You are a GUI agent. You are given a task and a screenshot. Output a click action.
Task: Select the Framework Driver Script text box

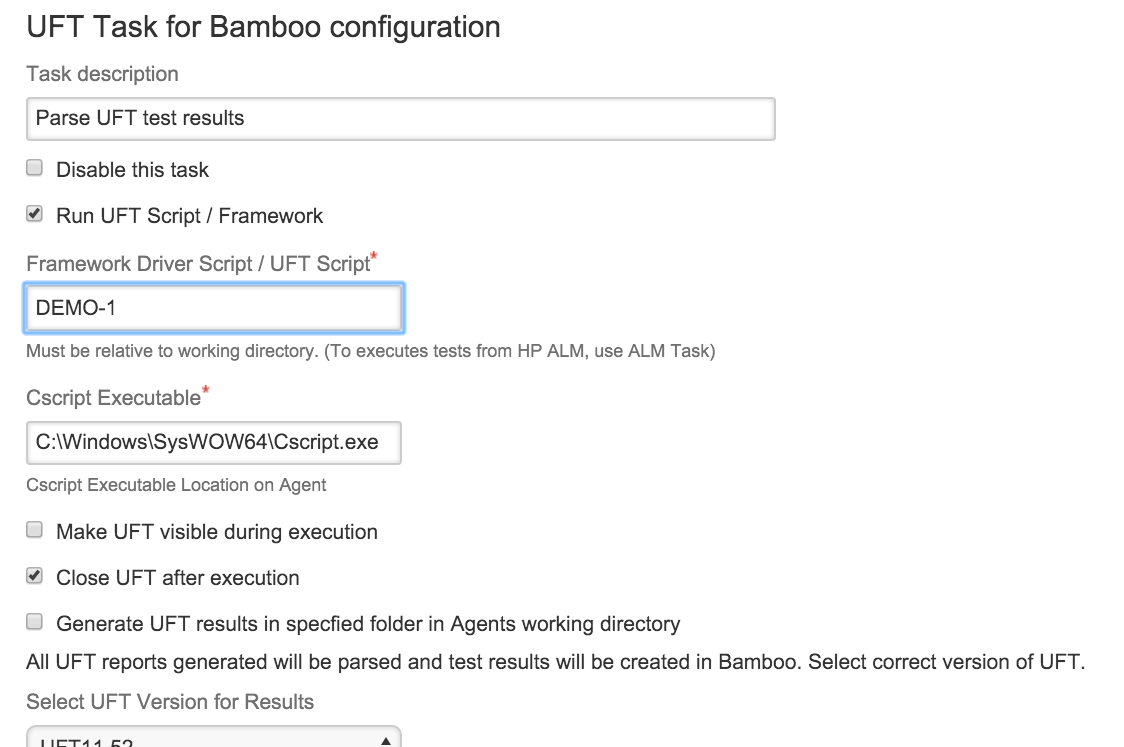[x=213, y=307]
